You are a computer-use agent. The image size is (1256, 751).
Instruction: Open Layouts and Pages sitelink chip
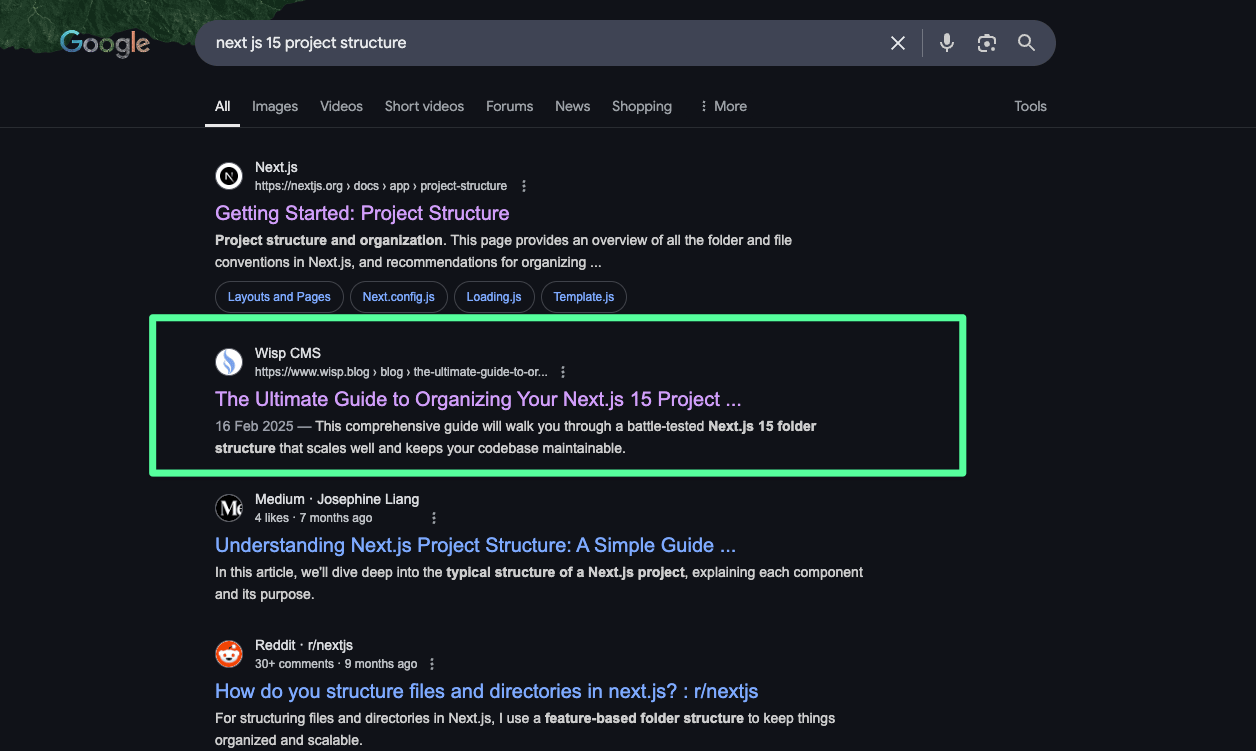pos(279,297)
